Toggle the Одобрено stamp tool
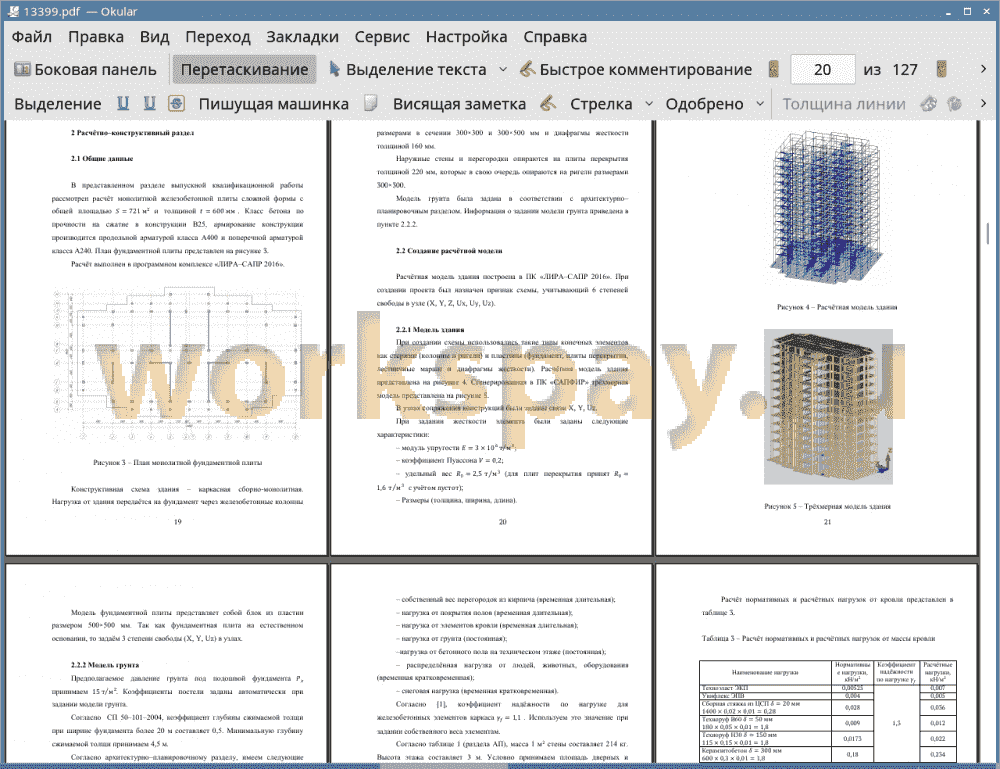This screenshot has height=769, width=1000. coord(704,104)
